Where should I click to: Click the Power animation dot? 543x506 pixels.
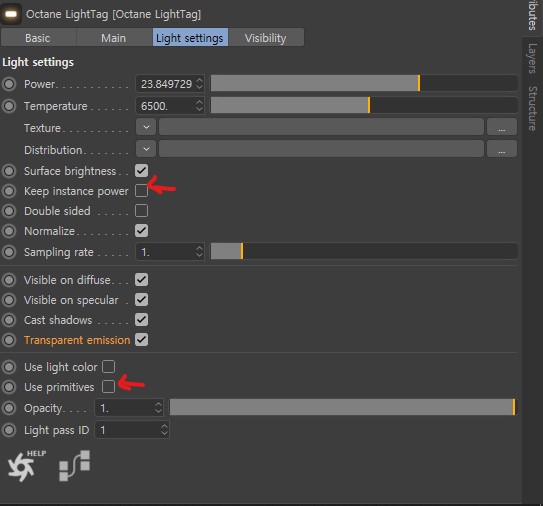[9, 84]
